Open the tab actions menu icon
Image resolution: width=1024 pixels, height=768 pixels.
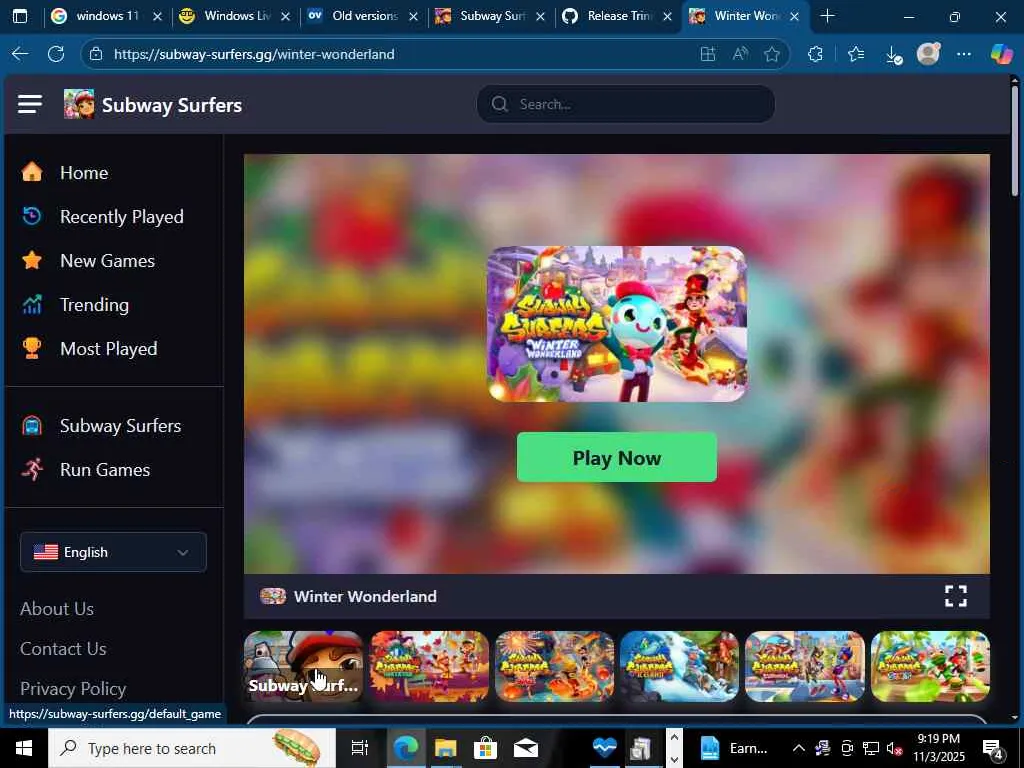coord(20,16)
